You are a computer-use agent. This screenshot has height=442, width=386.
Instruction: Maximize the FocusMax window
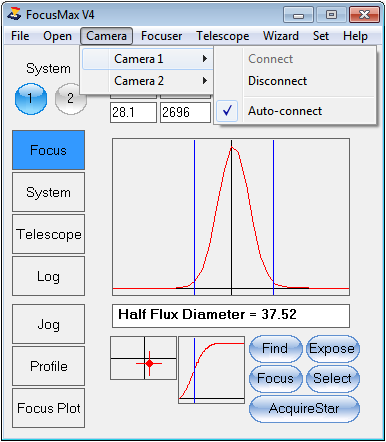pyautogui.click(x=331, y=15)
